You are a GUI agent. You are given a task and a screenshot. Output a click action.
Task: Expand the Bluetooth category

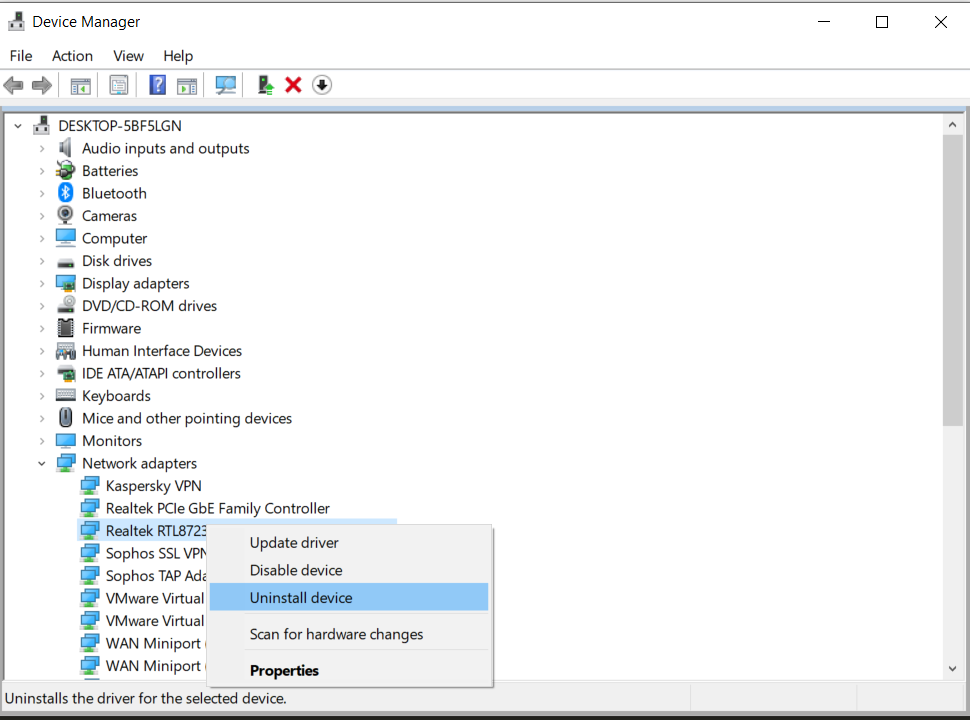41,194
